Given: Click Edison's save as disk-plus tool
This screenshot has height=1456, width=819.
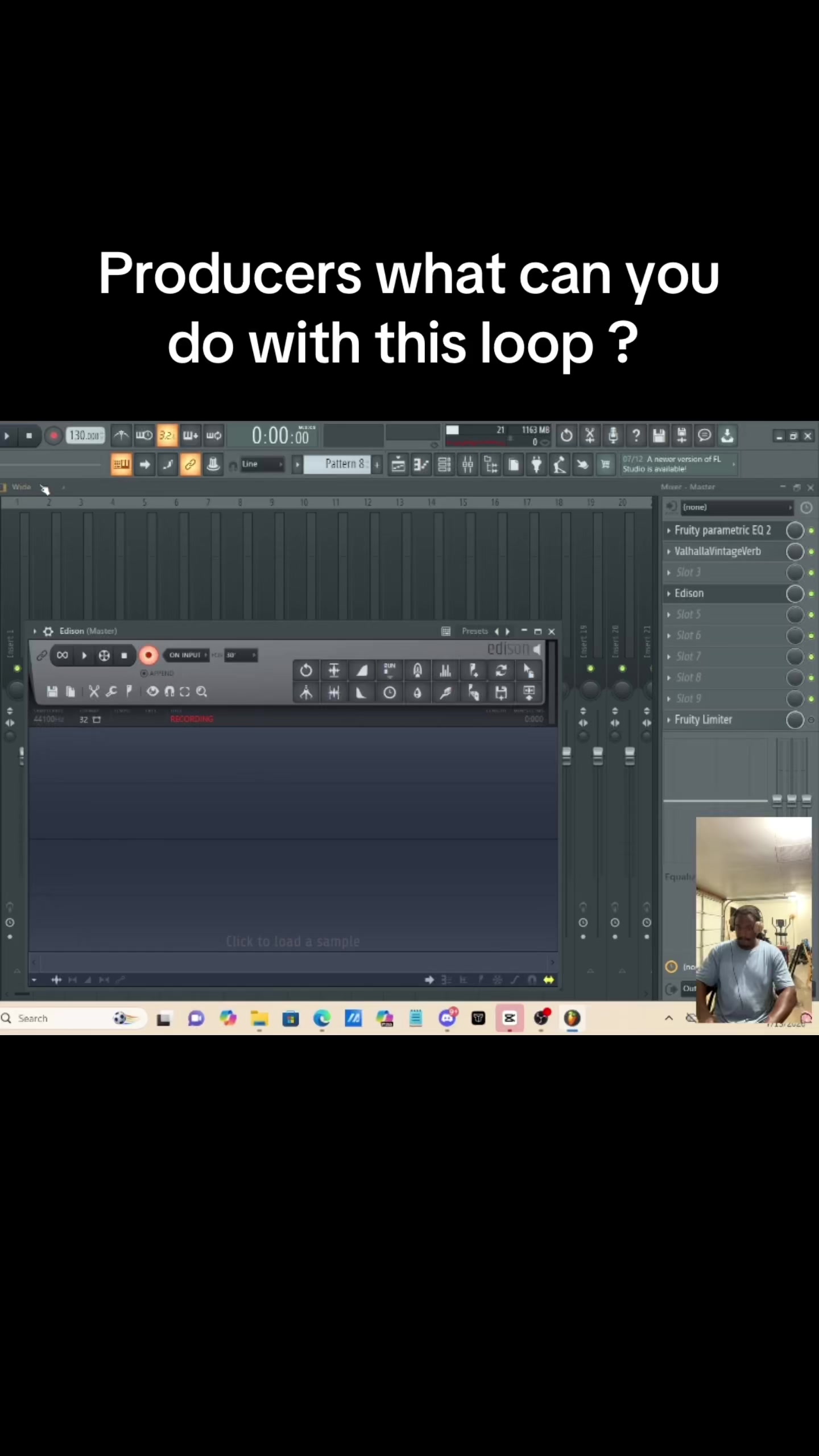Looking at the screenshot, I should [501, 693].
